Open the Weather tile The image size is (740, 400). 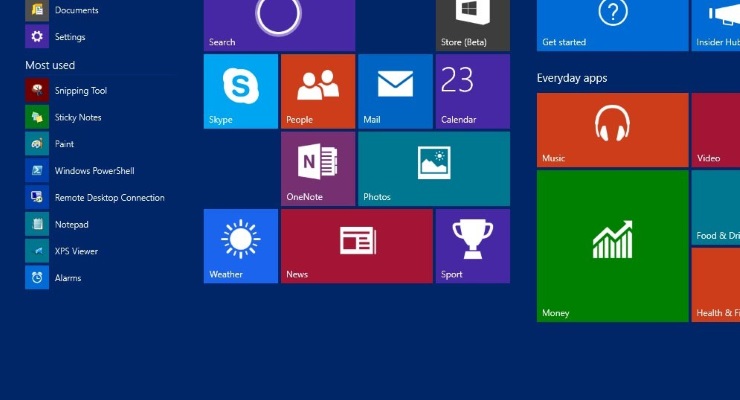click(240, 246)
